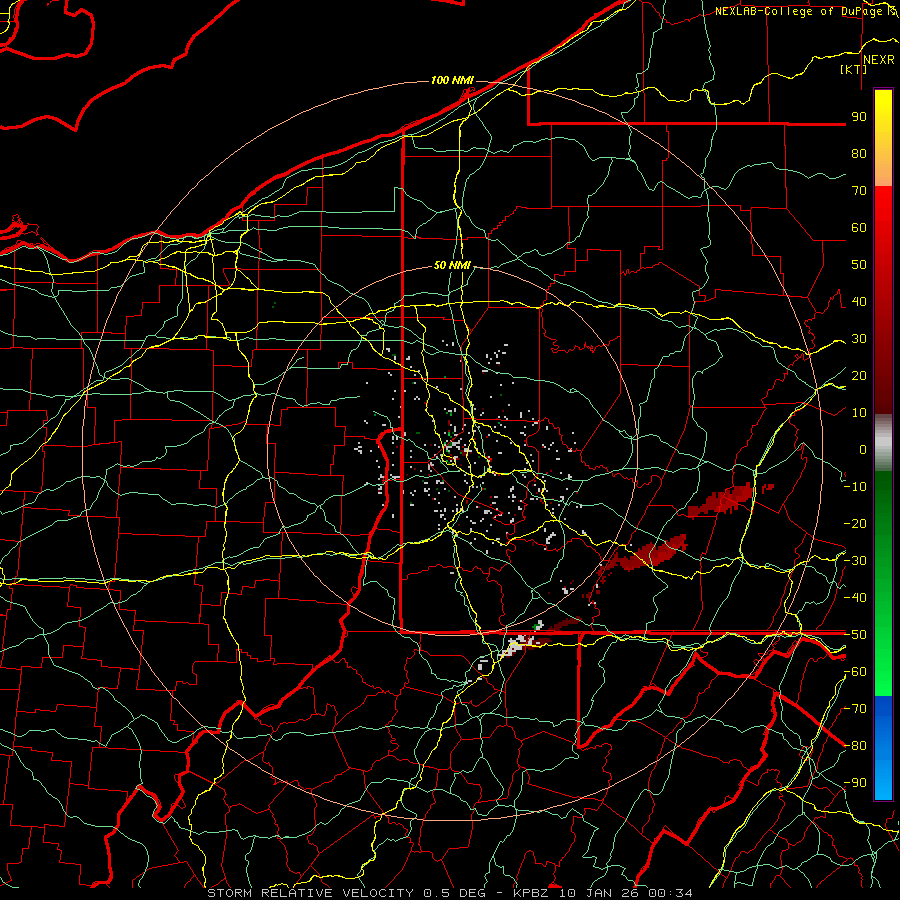
Task: Select the -90 knot scale label
Action: 855,783
